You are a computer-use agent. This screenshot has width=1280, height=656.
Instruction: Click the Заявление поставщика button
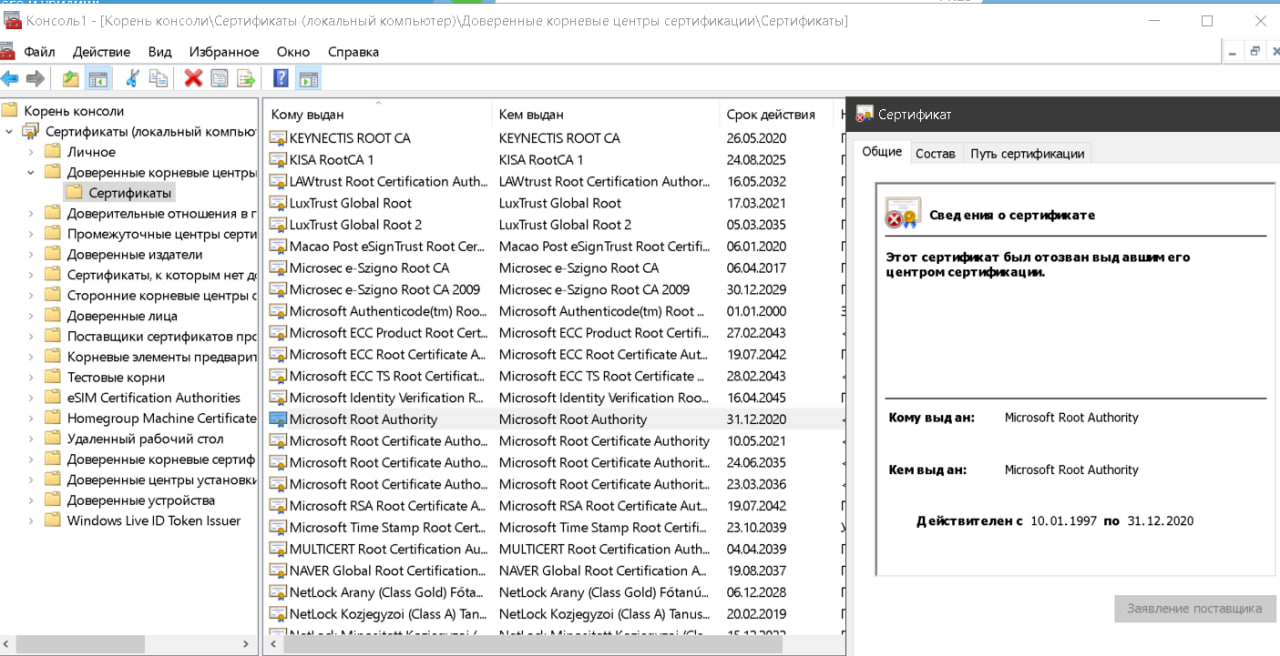[1194, 608]
